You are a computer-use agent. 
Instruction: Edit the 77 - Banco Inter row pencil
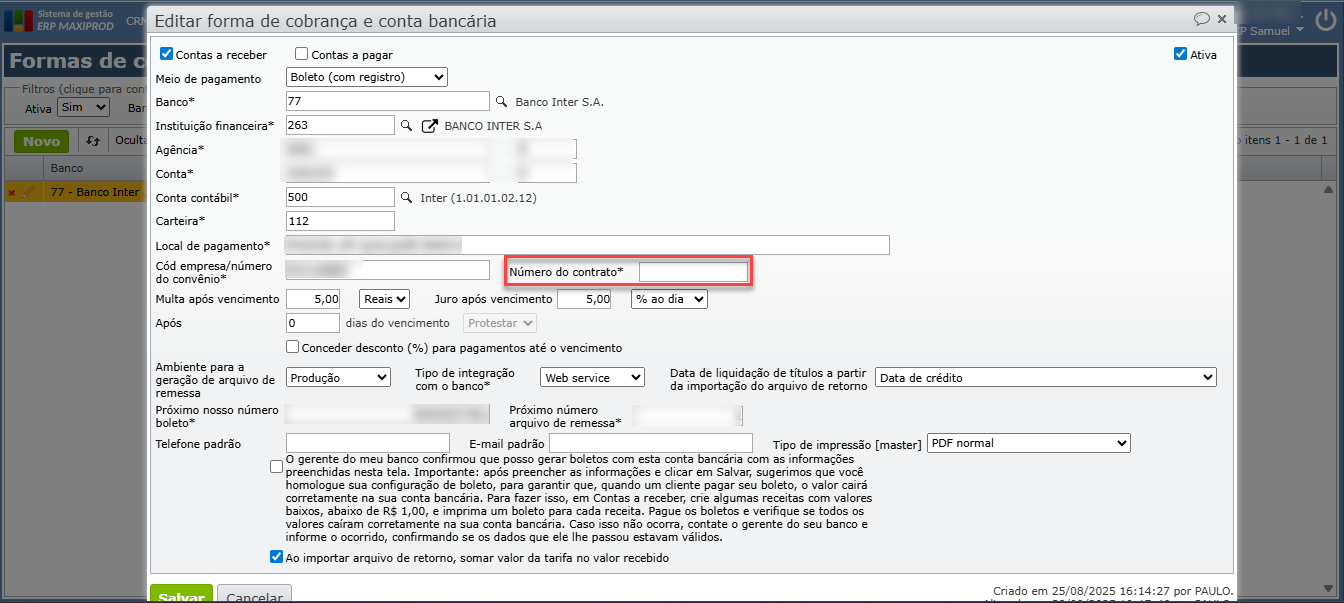[x=28, y=192]
